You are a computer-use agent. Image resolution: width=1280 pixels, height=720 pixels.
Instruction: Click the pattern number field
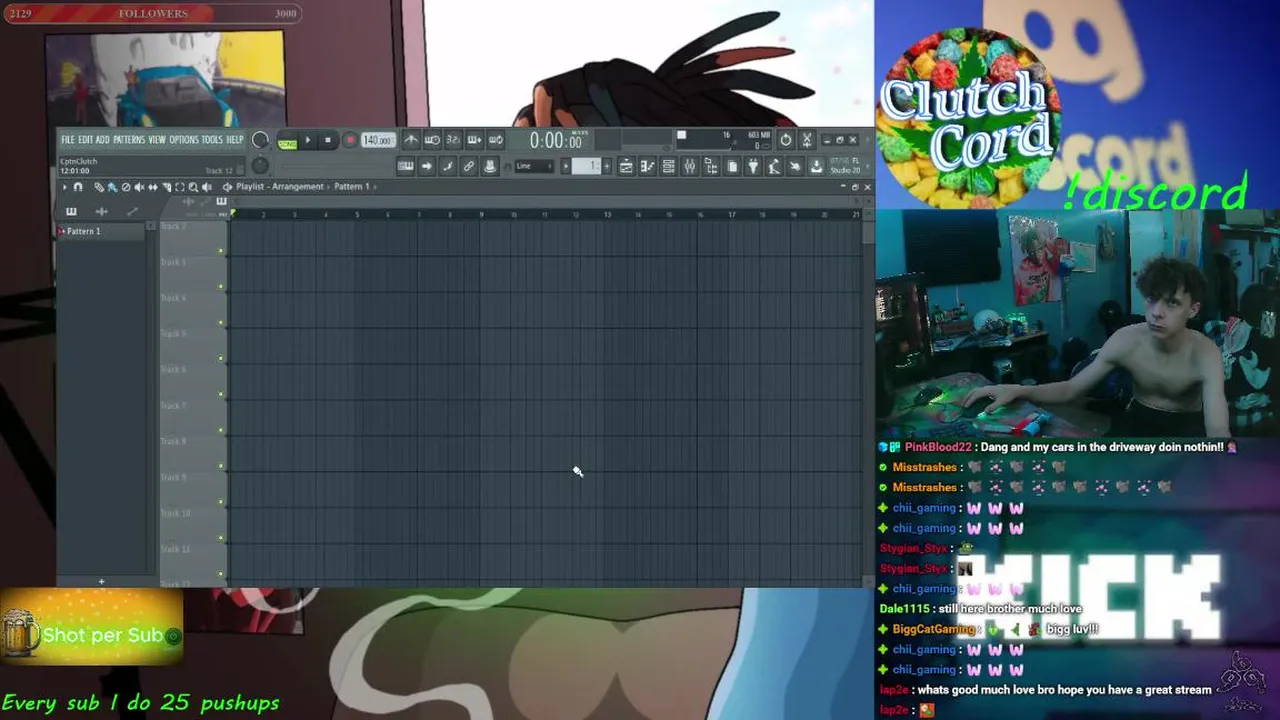(x=586, y=165)
